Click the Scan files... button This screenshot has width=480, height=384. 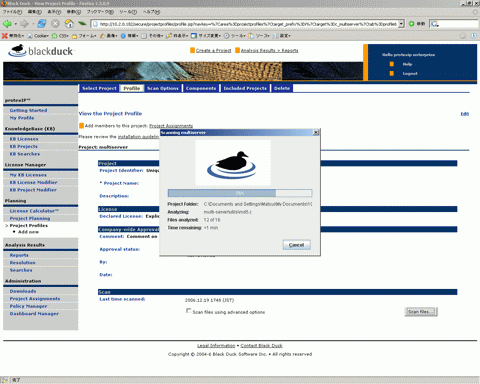[x=421, y=312]
